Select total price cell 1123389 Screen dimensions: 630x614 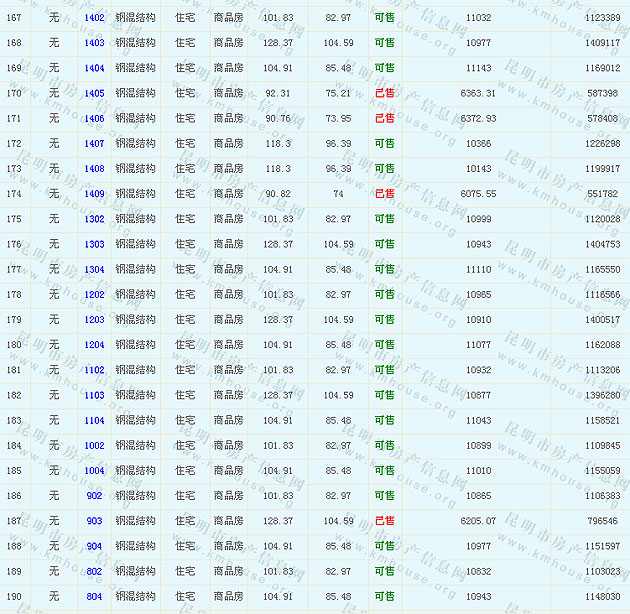[x=601, y=18]
